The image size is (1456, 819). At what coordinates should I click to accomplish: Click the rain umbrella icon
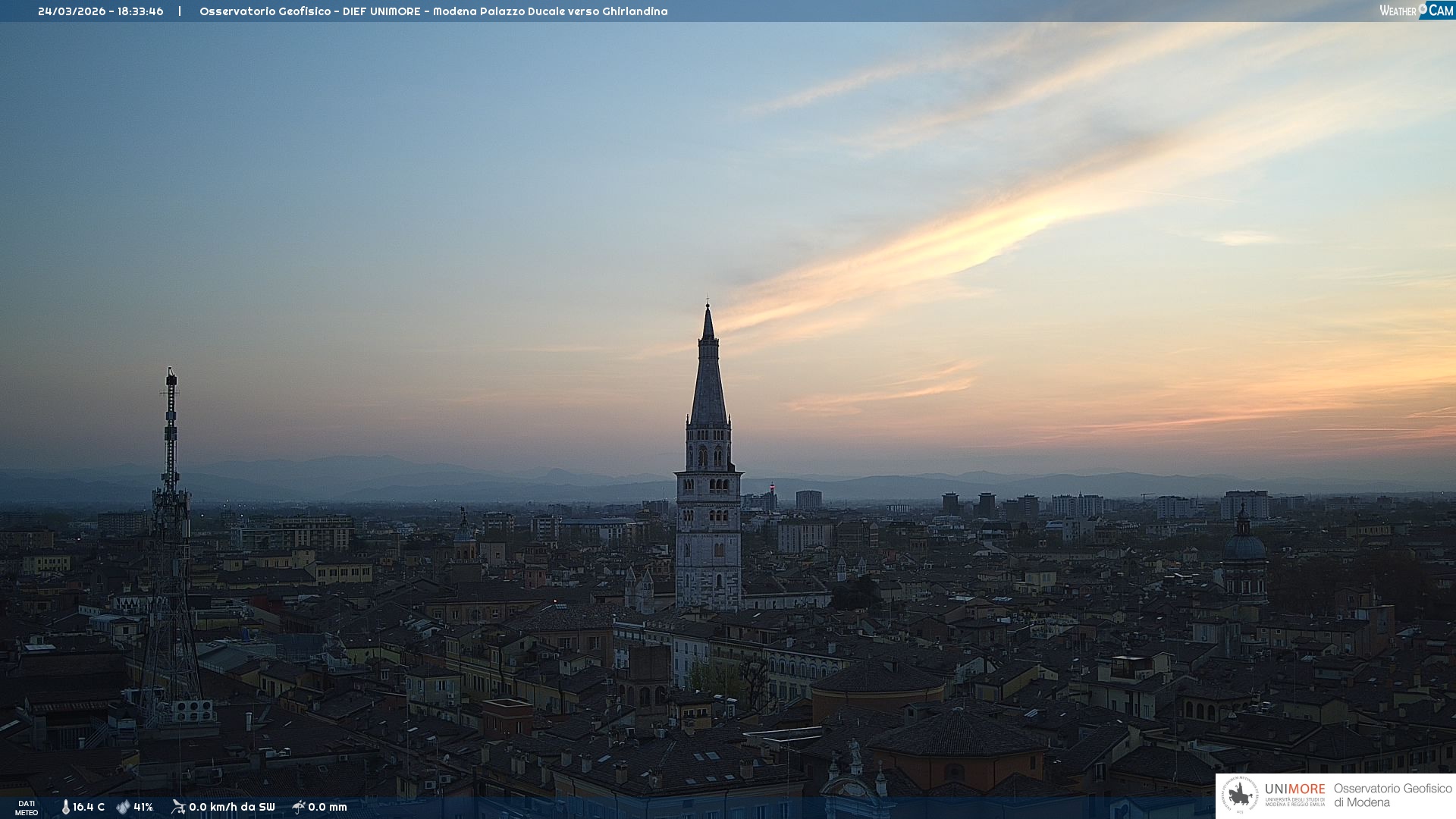(x=299, y=807)
